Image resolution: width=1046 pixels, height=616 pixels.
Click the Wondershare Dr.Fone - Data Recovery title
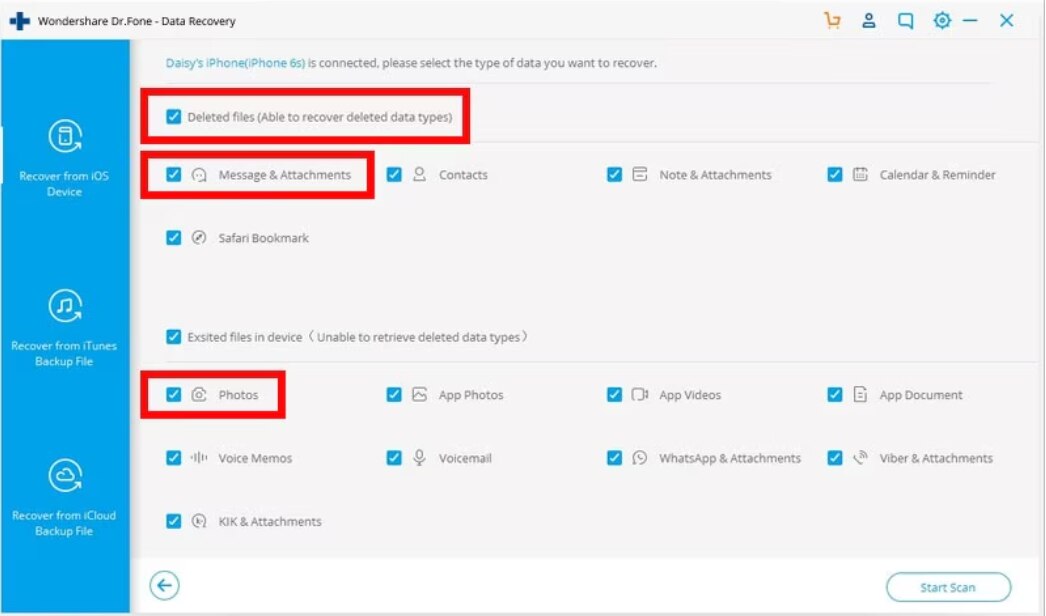tap(137, 21)
